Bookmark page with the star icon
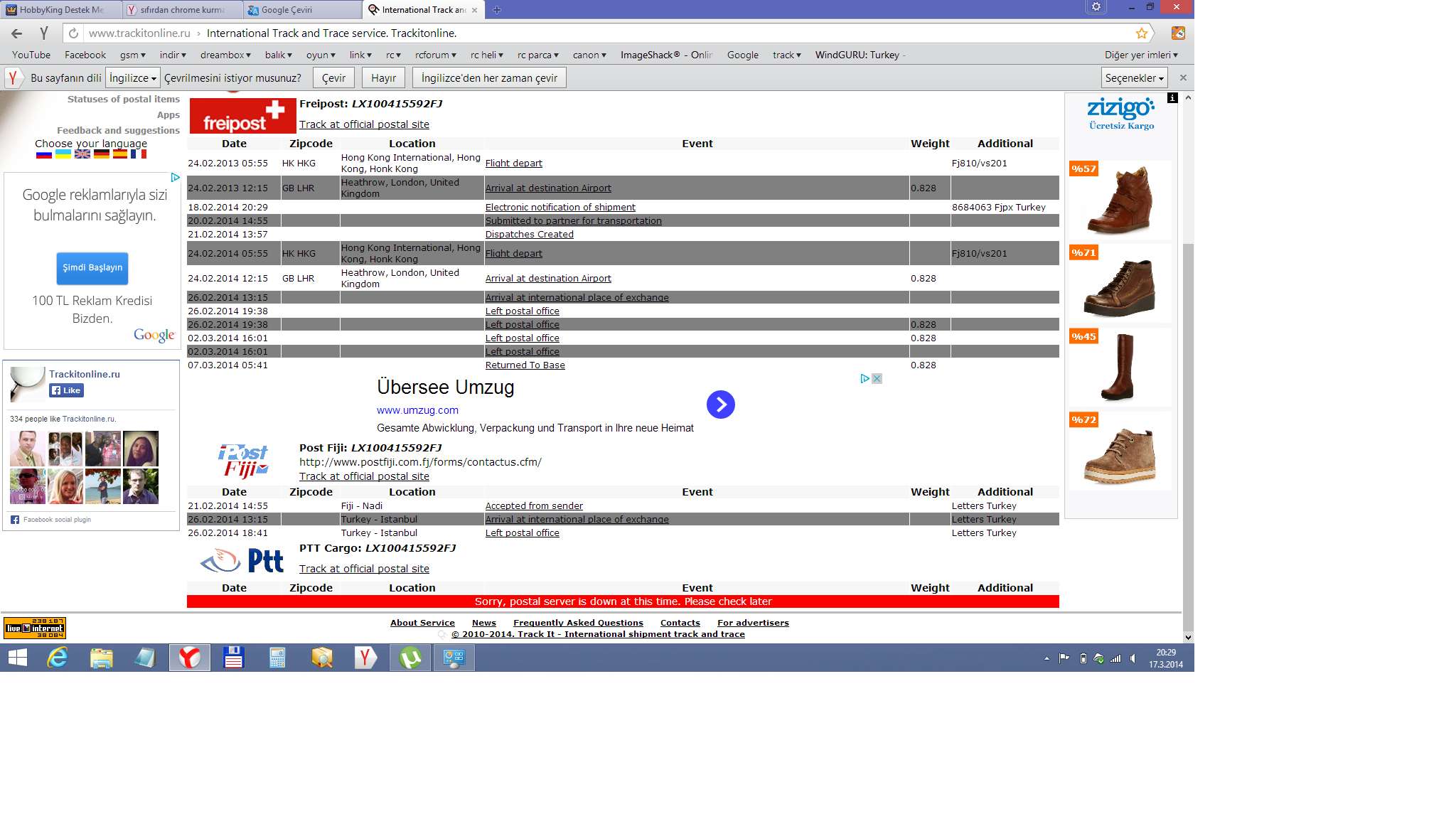The width and height of the screenshot is (1456, 819). pos(1141,33)
